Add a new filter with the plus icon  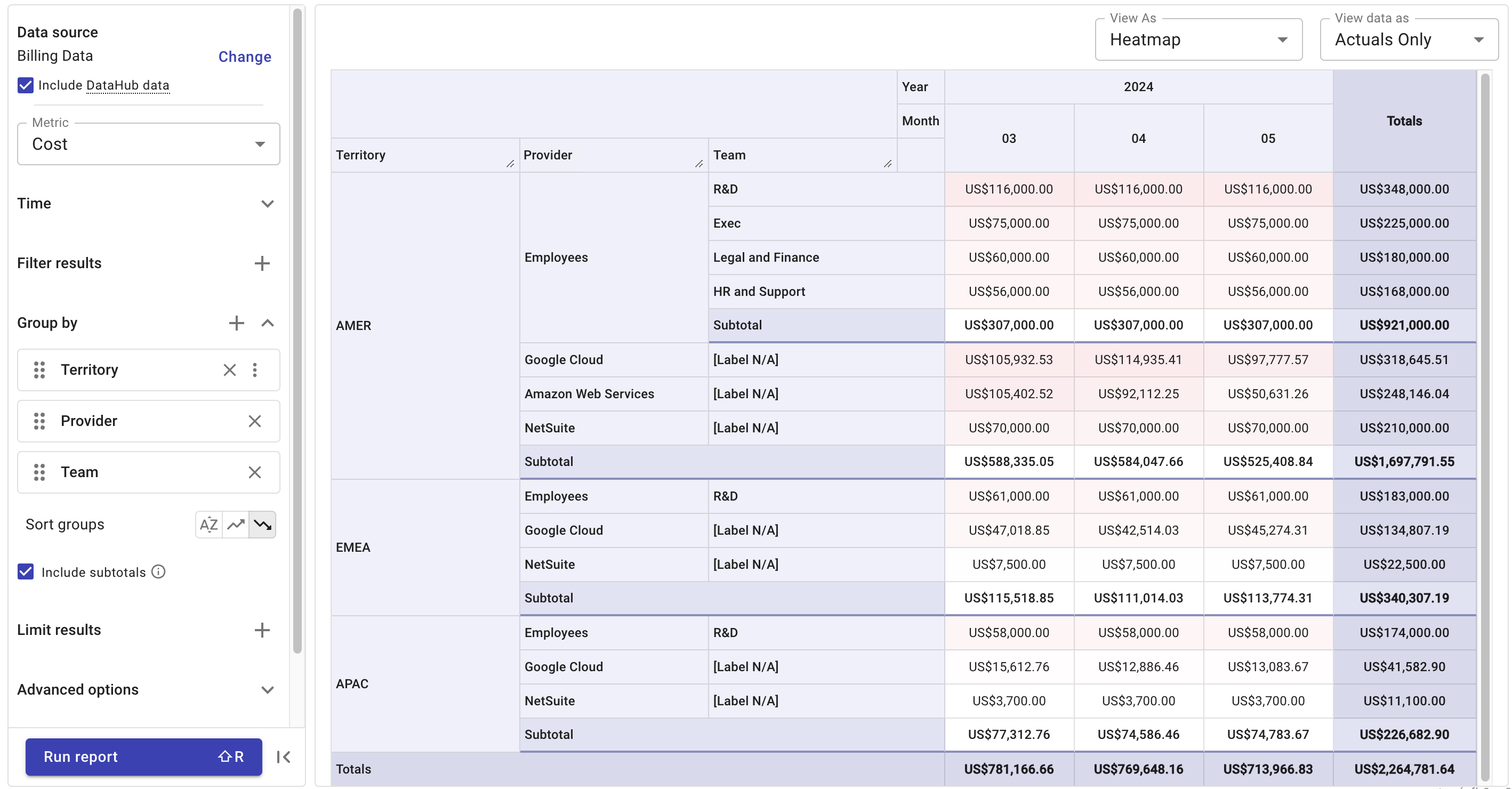tap(262, 263)
